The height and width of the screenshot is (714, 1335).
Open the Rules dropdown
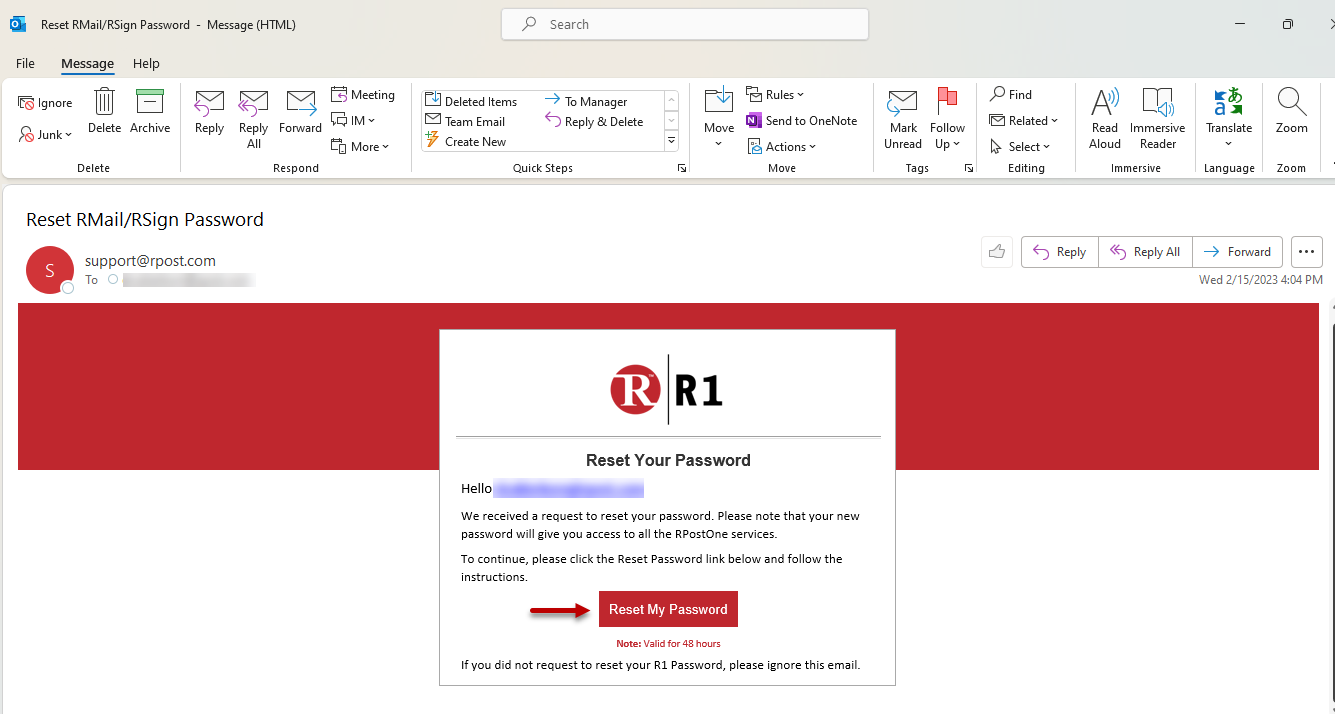click(x=775, y=95)
